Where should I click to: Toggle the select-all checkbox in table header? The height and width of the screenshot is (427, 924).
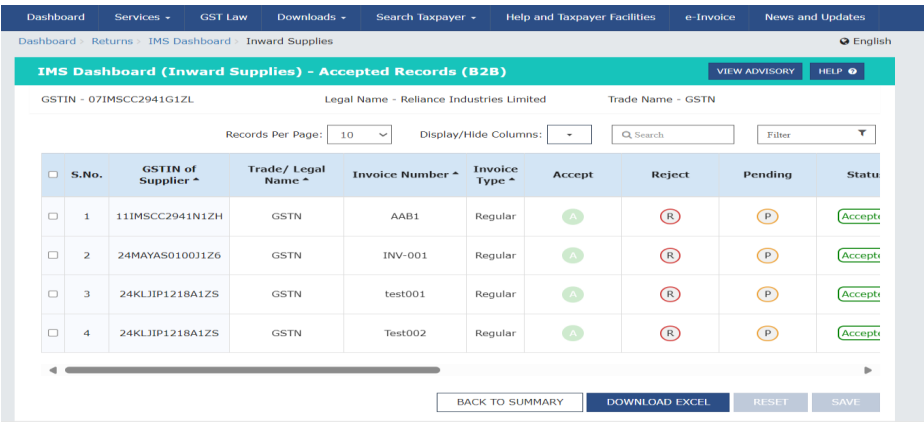[x=53, y=175]
